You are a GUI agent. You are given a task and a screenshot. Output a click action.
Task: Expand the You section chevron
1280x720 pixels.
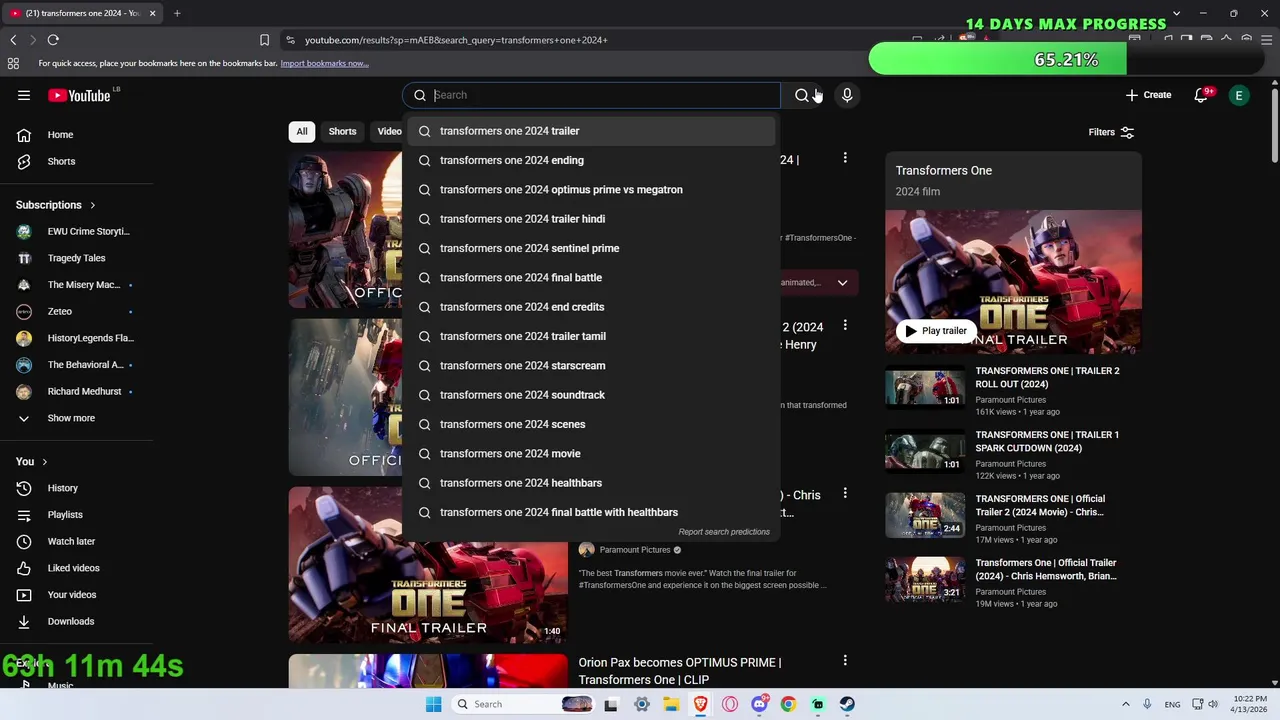point(45,462)
